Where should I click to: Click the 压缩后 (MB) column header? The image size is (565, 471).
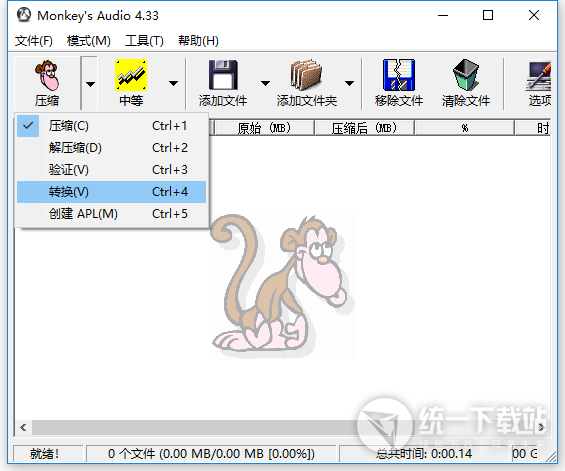(364, 128)
